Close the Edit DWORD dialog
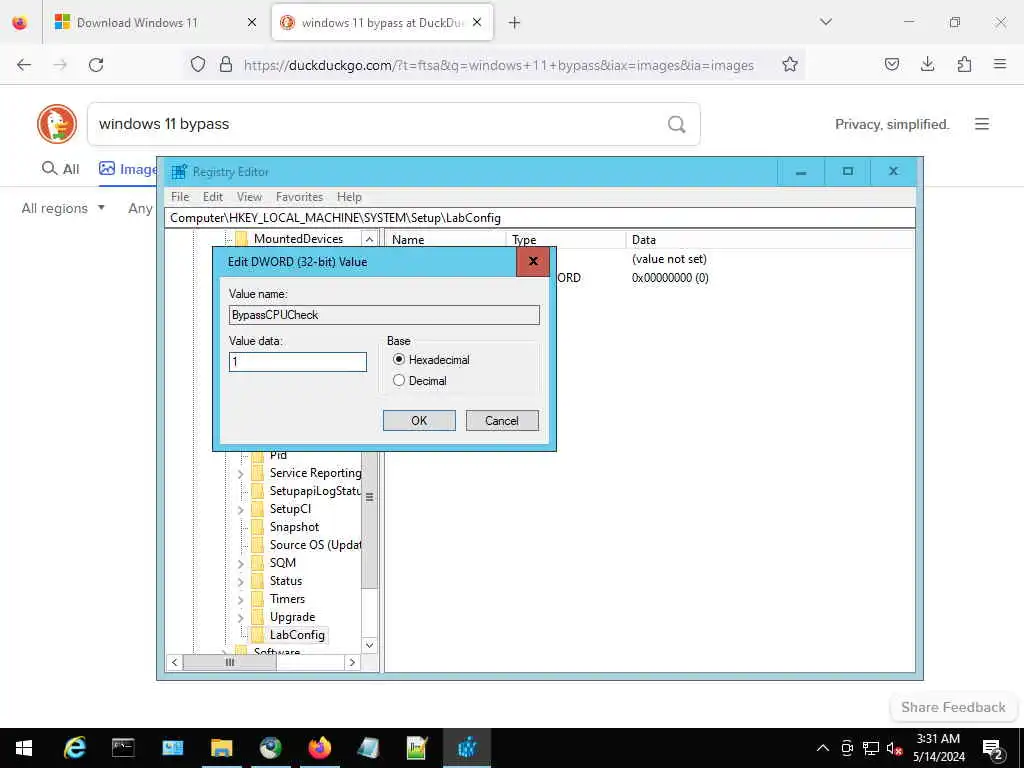The image size is (1024, 768). [x=533, y=261]
